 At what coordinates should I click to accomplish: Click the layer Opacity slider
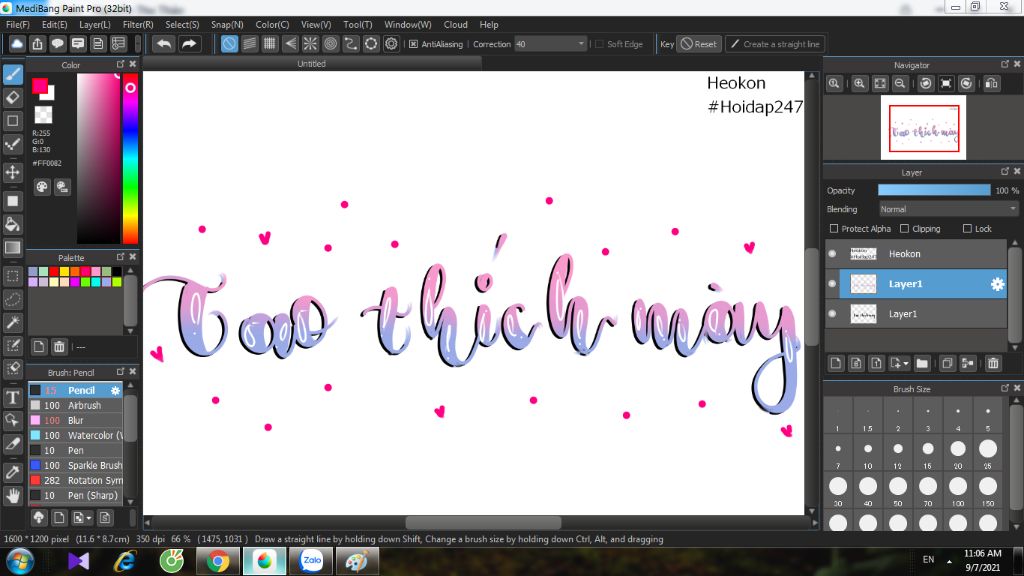[x=934, y=190]
